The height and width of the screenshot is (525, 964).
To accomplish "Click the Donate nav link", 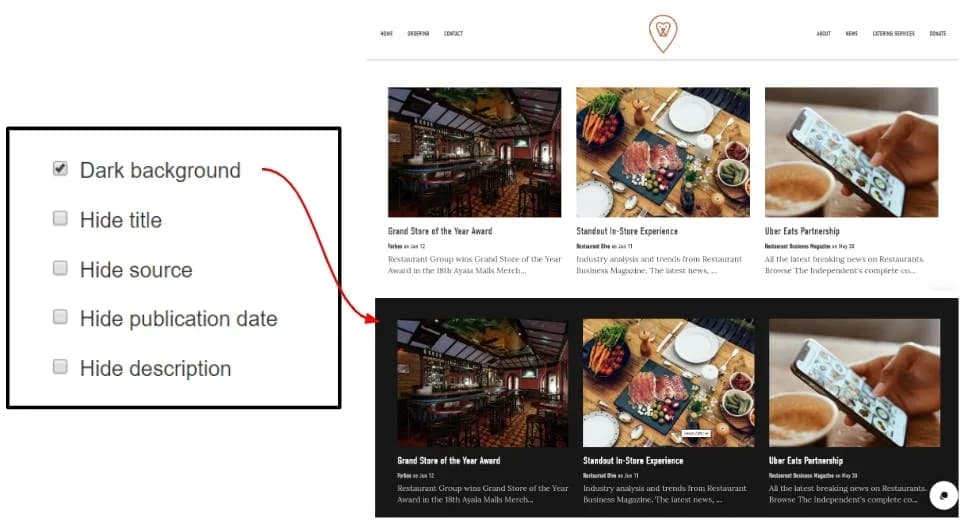I will [938, 34].
